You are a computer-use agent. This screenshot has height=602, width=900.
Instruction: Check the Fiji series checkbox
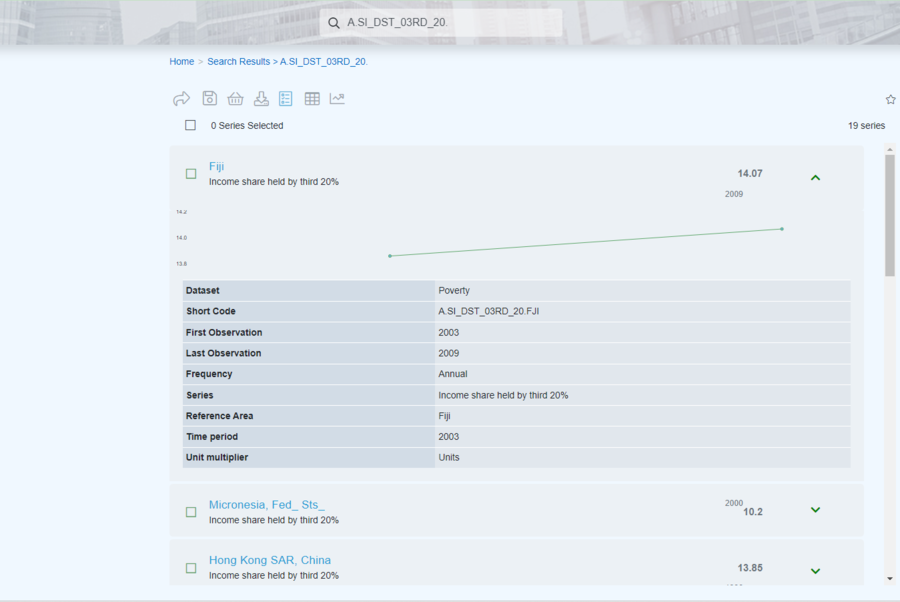[x=191, y=174]
